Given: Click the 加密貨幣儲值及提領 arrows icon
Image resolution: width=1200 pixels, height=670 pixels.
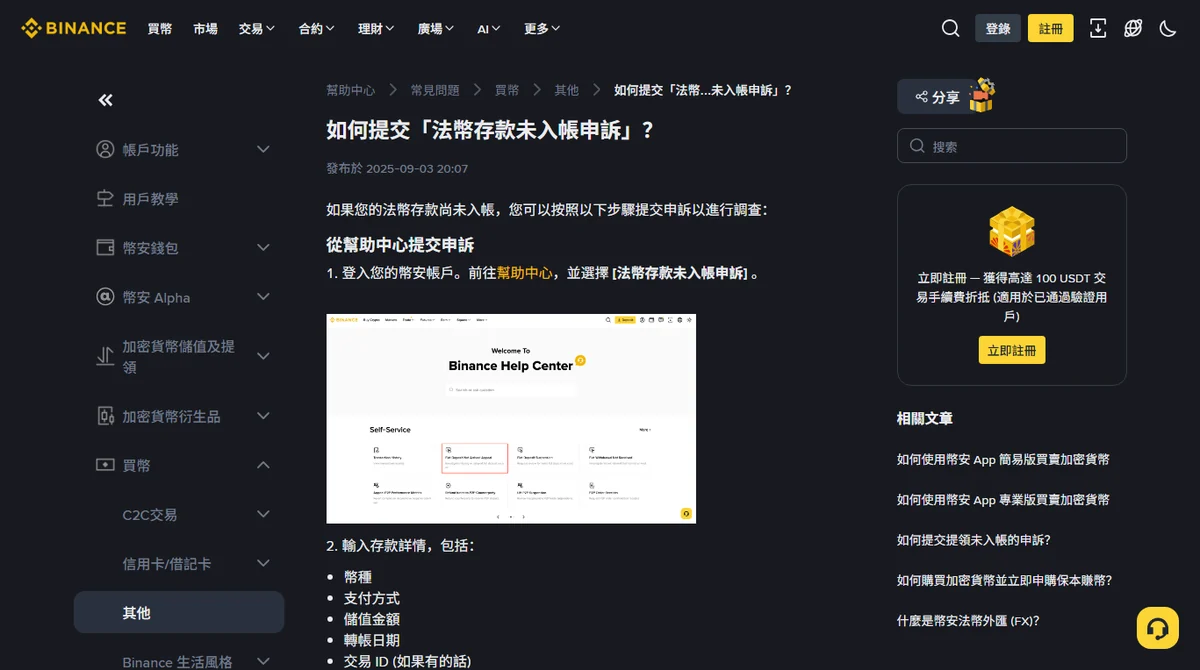Looking at the screenshot, I should tap(105, 356).
